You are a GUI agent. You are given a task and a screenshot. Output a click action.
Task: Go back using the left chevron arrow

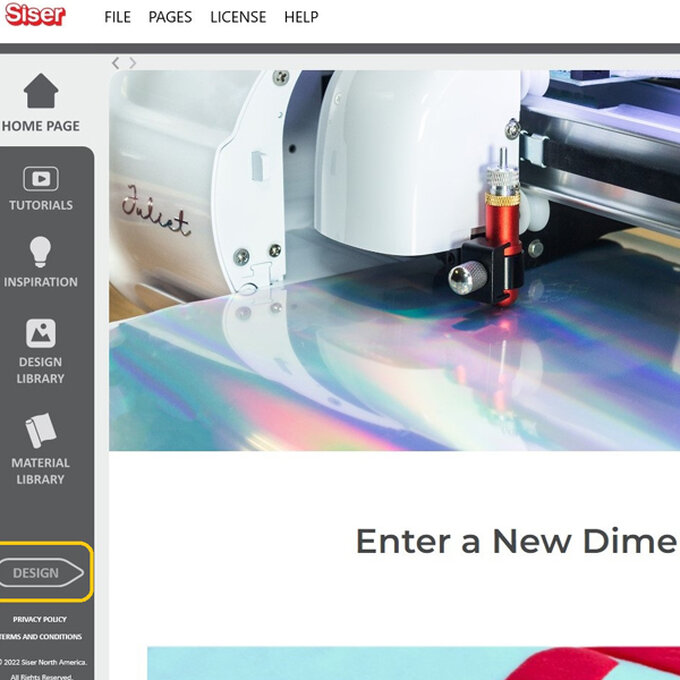click(x=115, y=63)
